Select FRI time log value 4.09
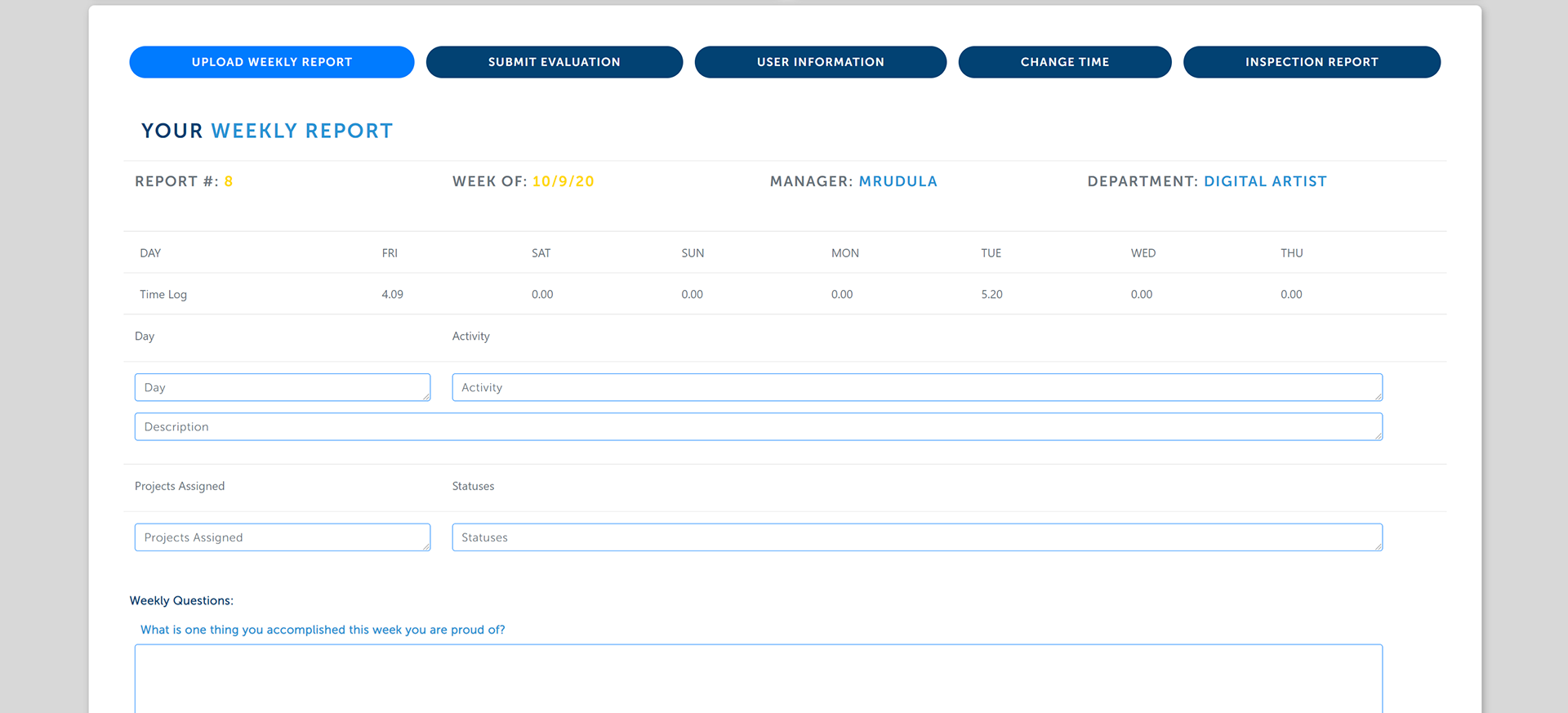 [x=393, y=294]
